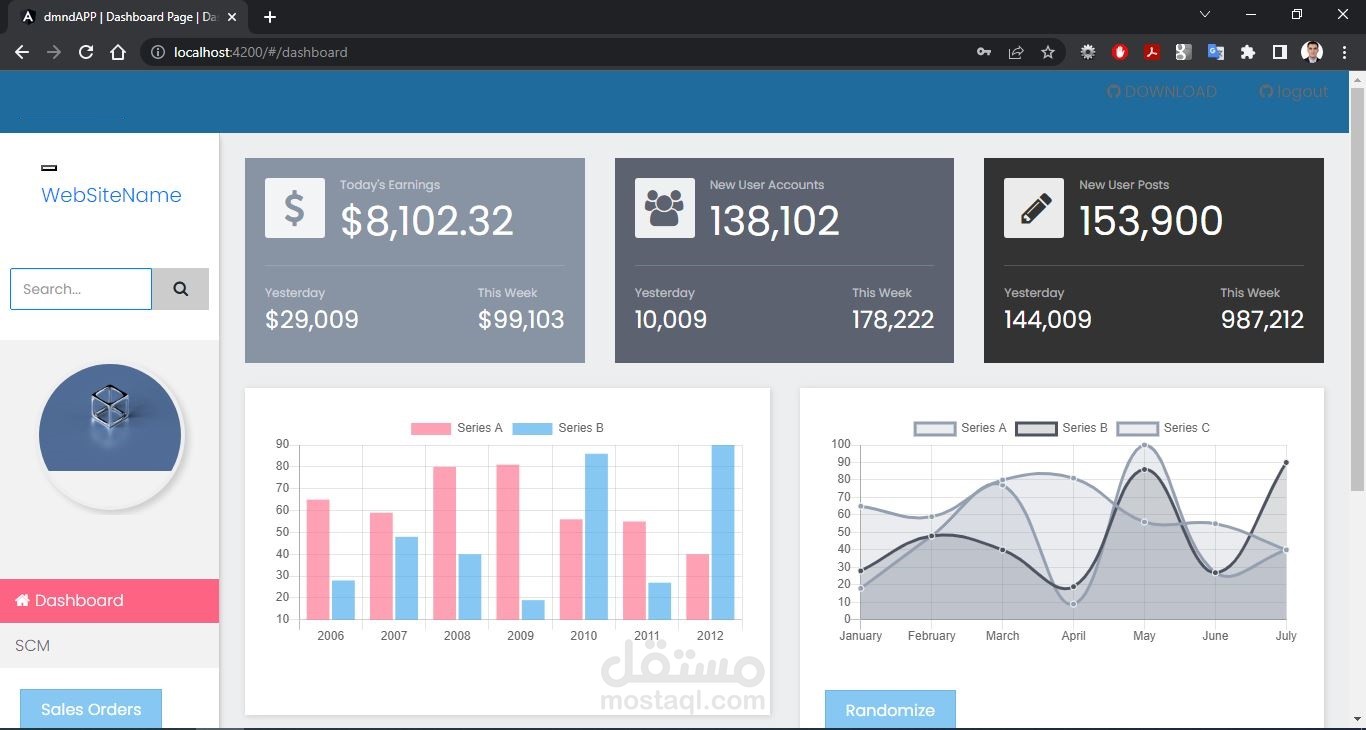1366x730 pixels.
Task: Select SCM in the sidebar
Action: (x=109, y=646)
